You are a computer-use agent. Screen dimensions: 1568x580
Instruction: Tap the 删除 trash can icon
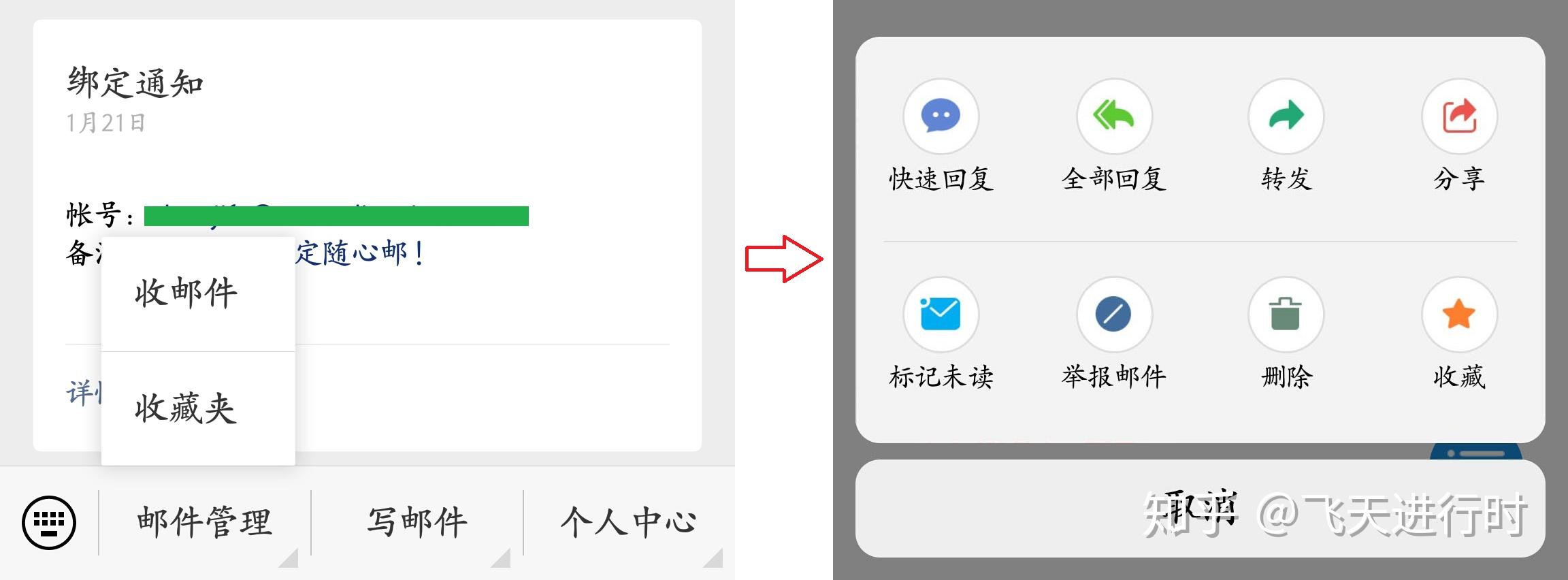coord(1286,315)
